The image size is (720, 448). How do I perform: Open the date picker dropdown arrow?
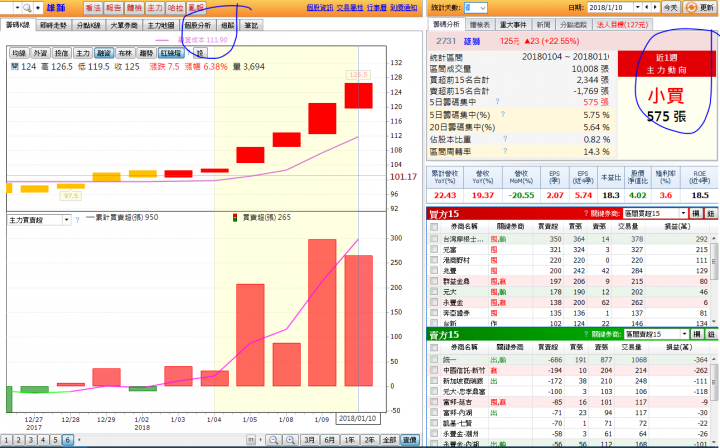tap(637, 8)
